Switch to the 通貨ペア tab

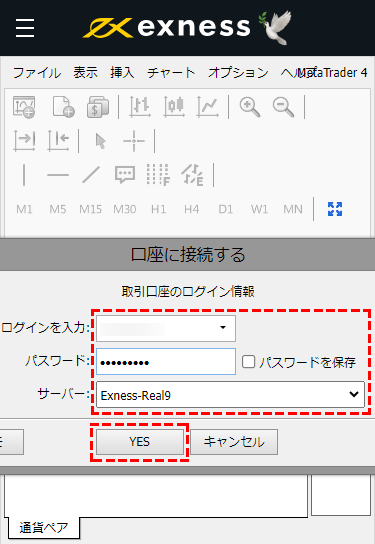(x=43, y=528)
